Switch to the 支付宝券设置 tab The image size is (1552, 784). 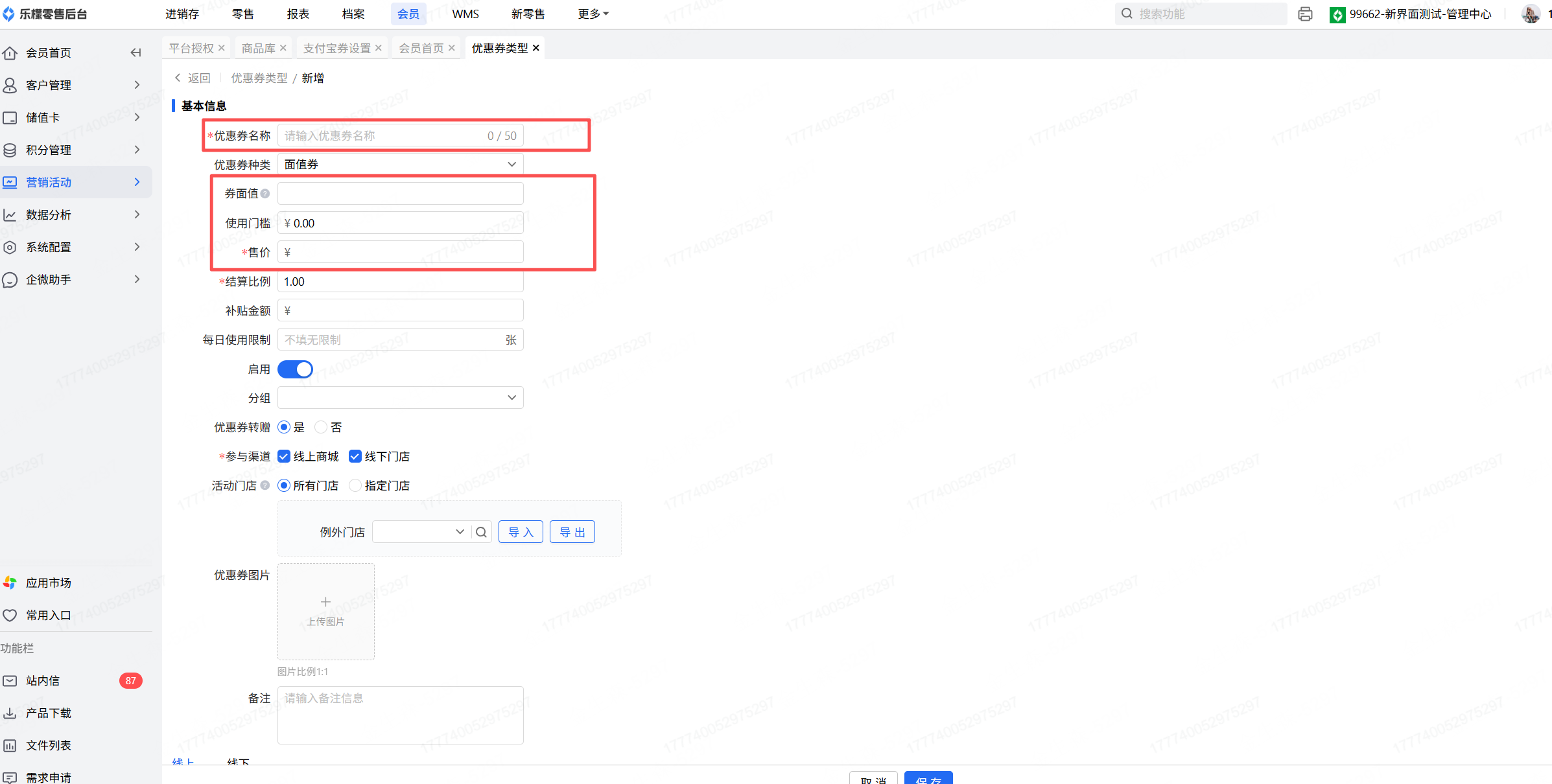[336, 48]
